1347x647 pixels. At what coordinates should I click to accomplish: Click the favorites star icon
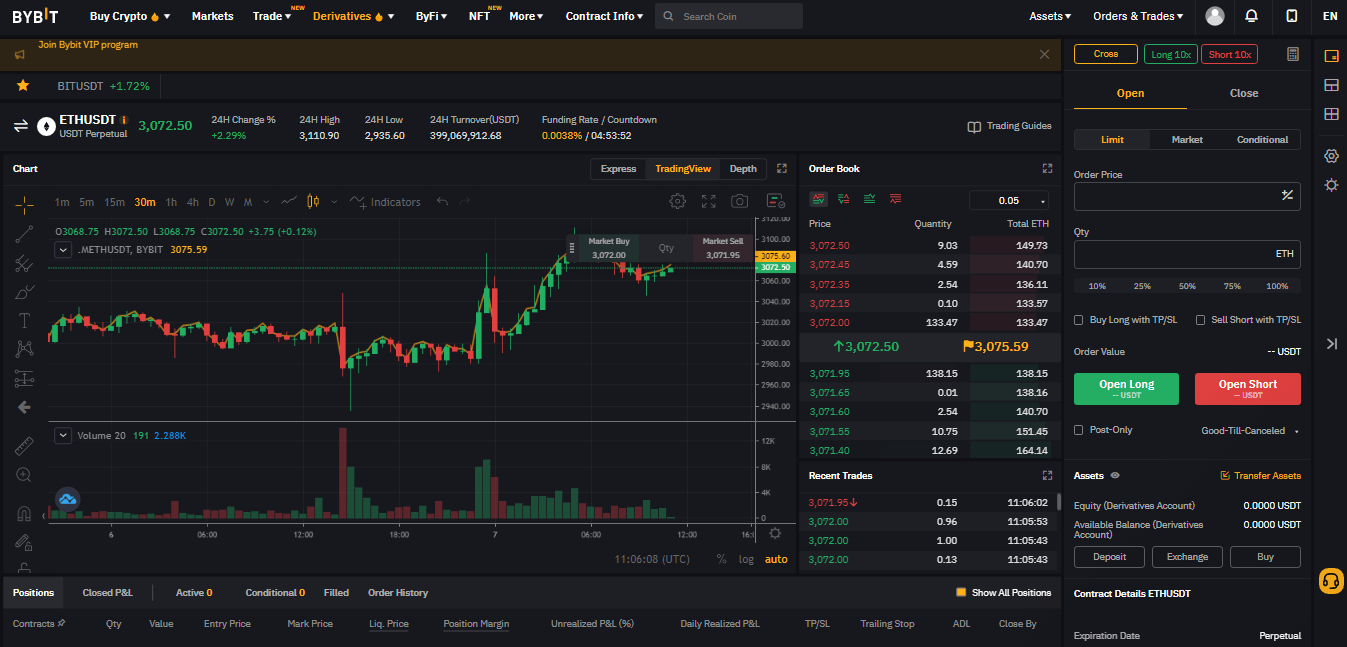(23, 86)
